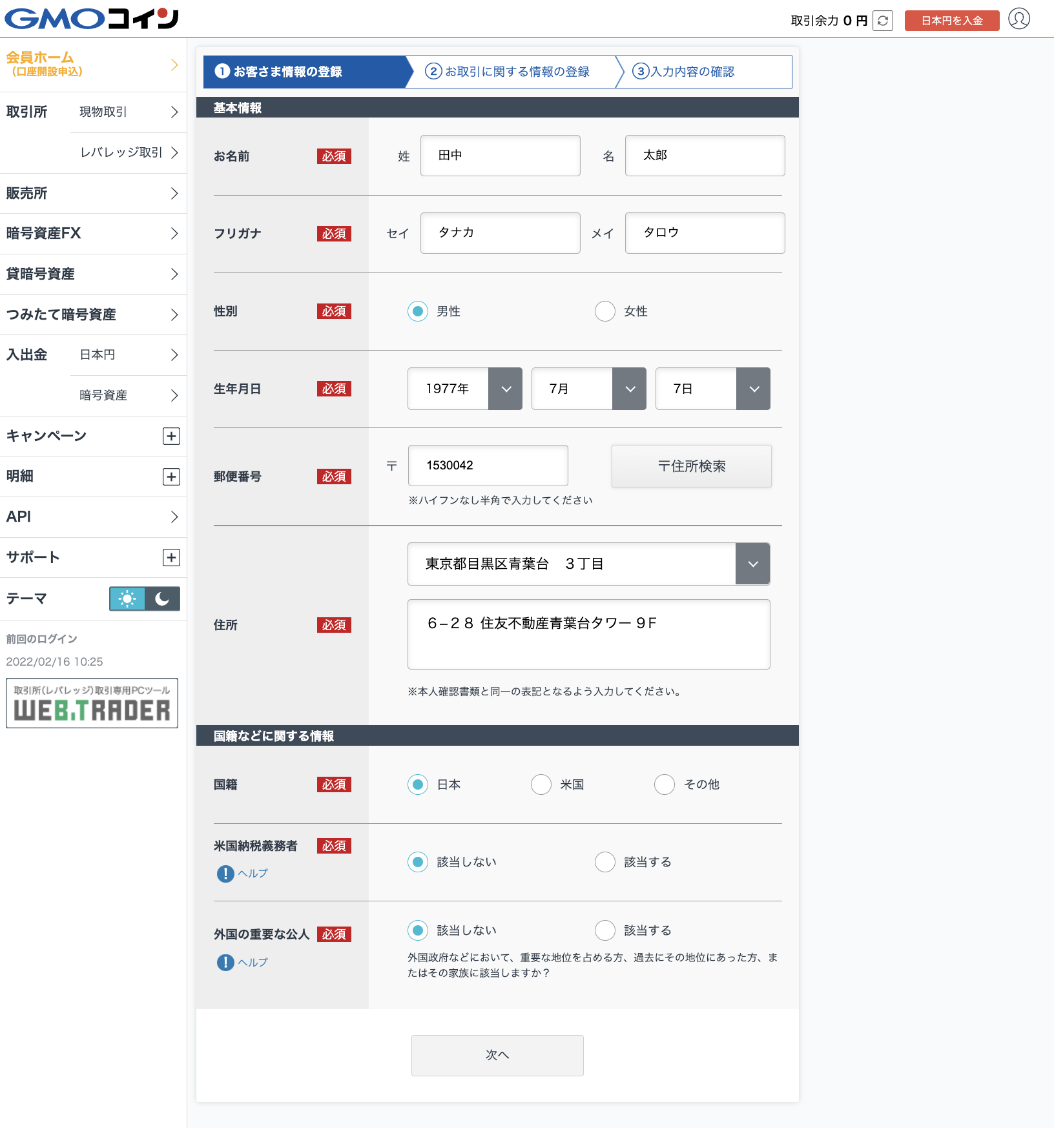
Task: Expand キャンペーン with plus icon
Action: (x=171, y=436)
